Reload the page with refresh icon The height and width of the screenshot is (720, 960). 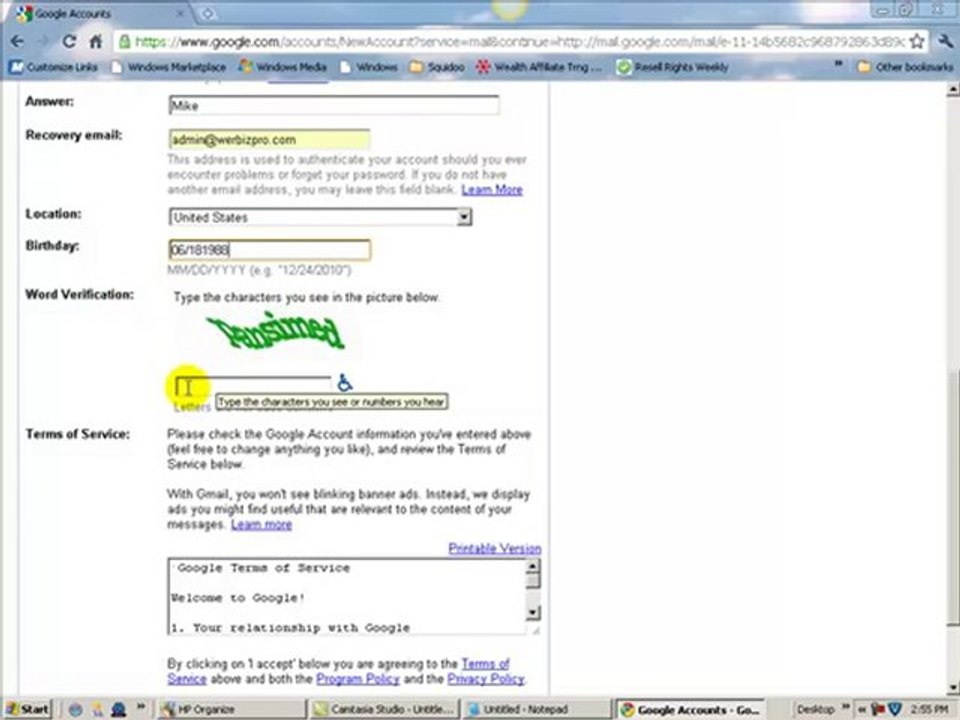69,42
